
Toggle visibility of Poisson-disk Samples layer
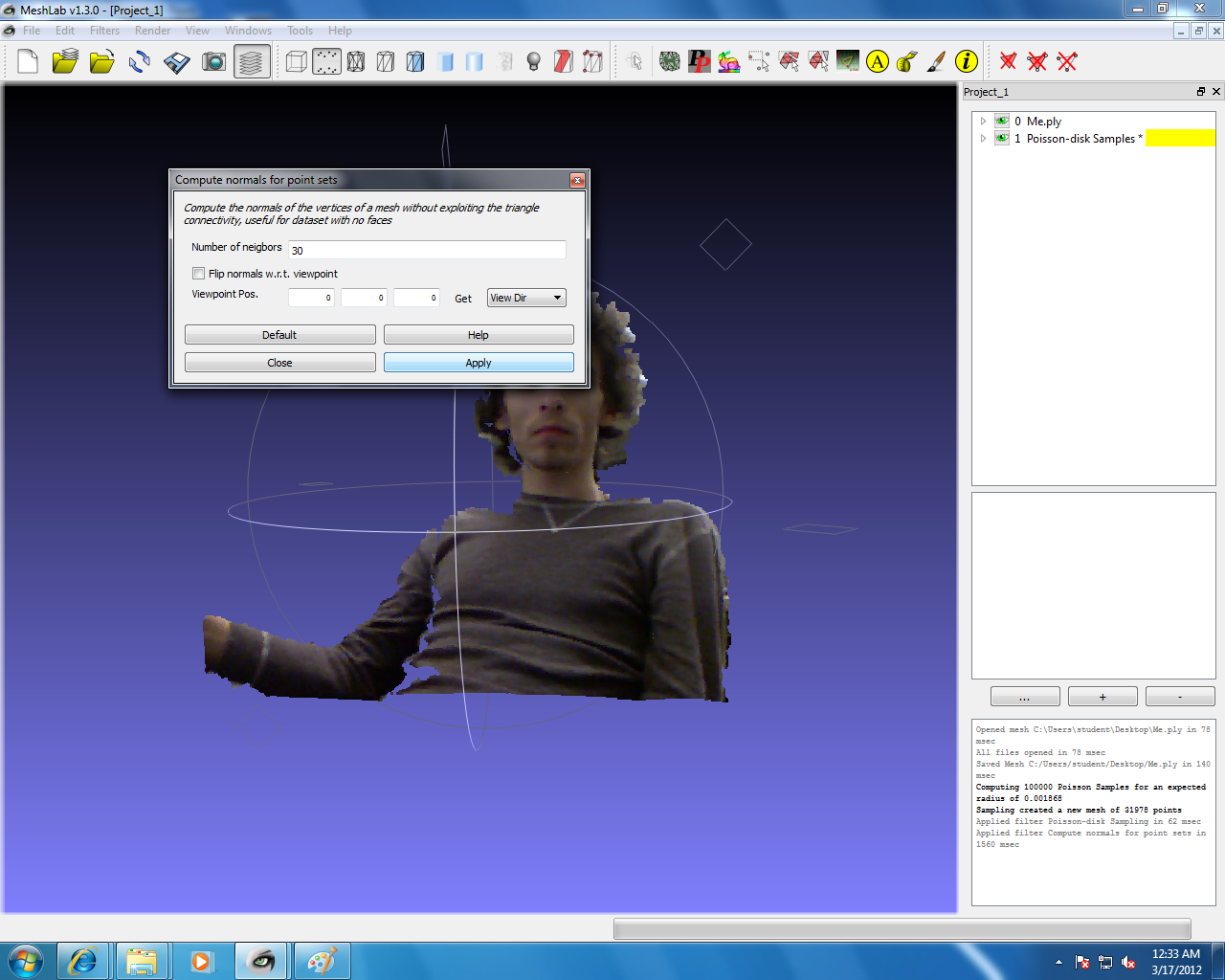[x=1002, y=138]
